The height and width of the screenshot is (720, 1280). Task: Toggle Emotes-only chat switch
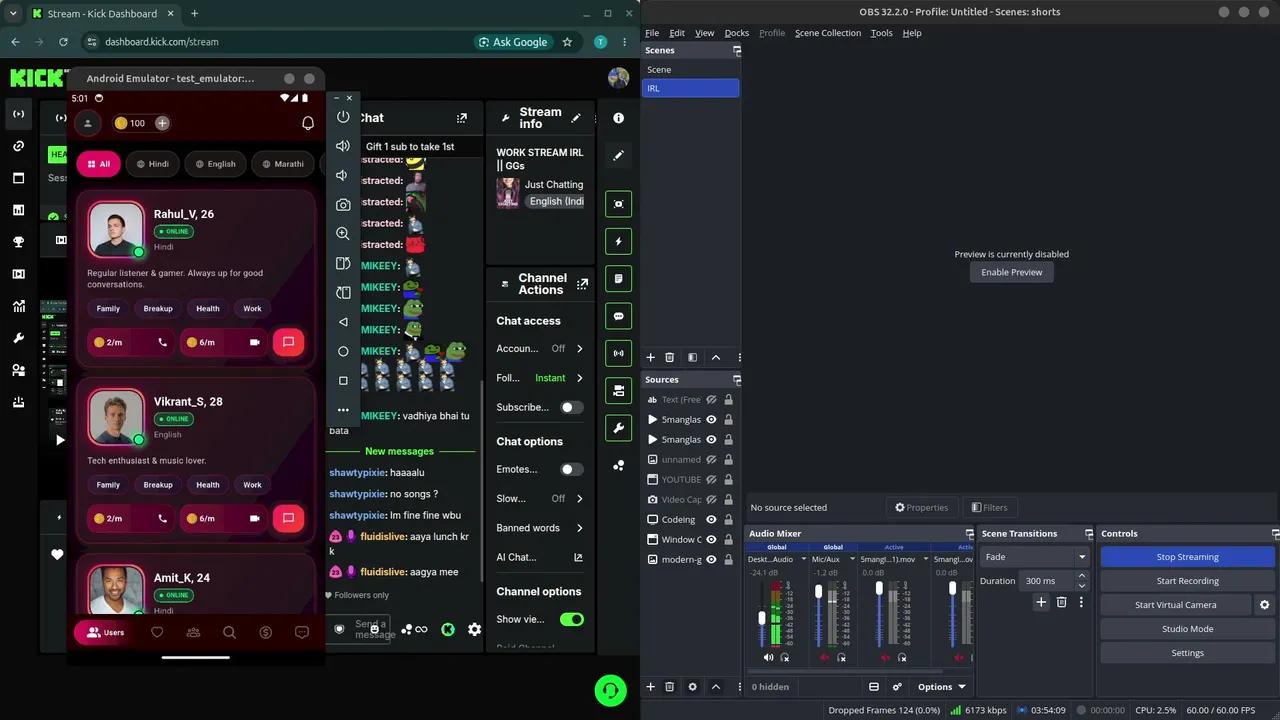click(572, 469)
